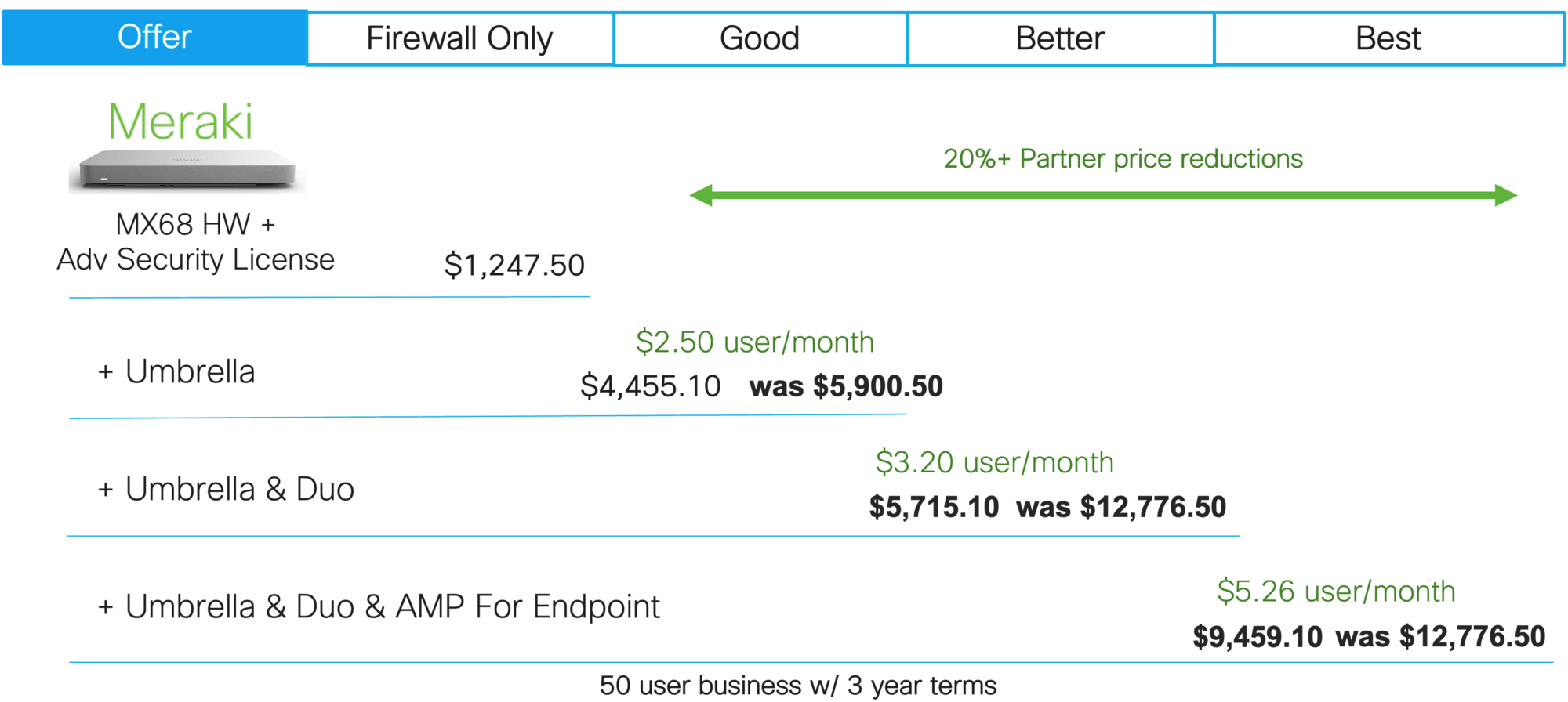
Task: Click the $3.20 user/month rate
Action: [x=994, y=462]
